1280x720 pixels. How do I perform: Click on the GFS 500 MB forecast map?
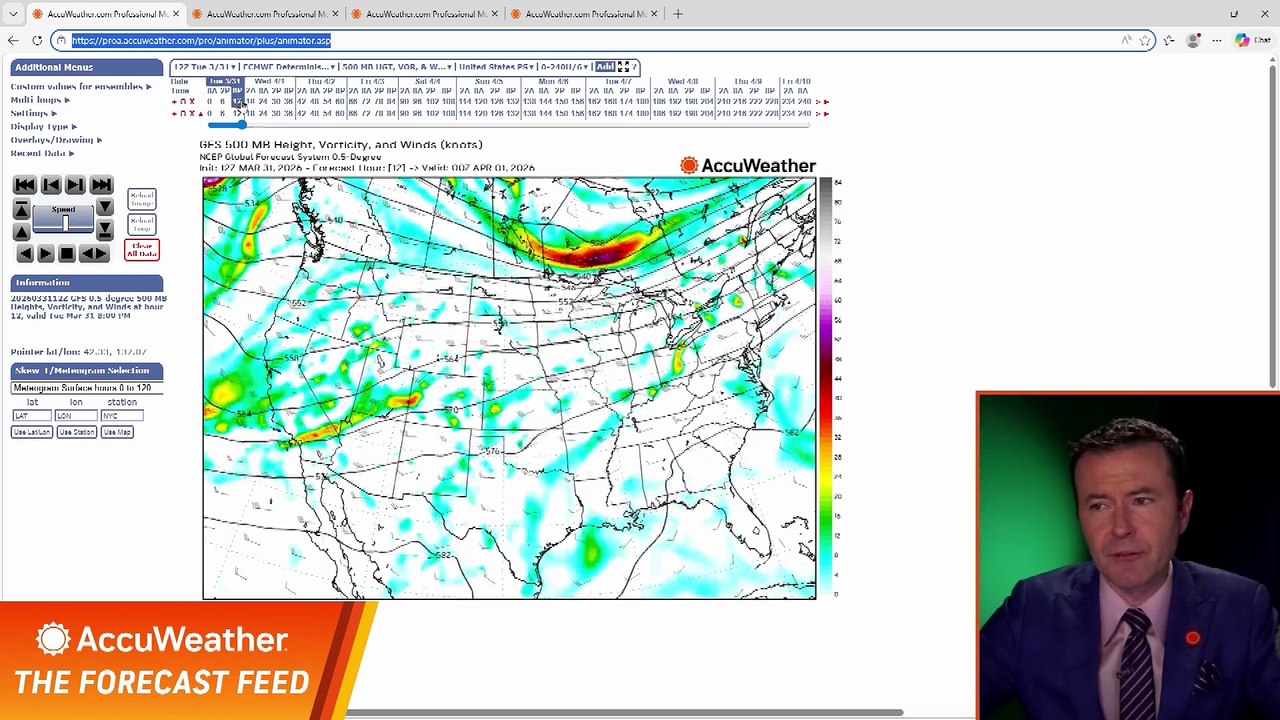(x=509, y=388)
